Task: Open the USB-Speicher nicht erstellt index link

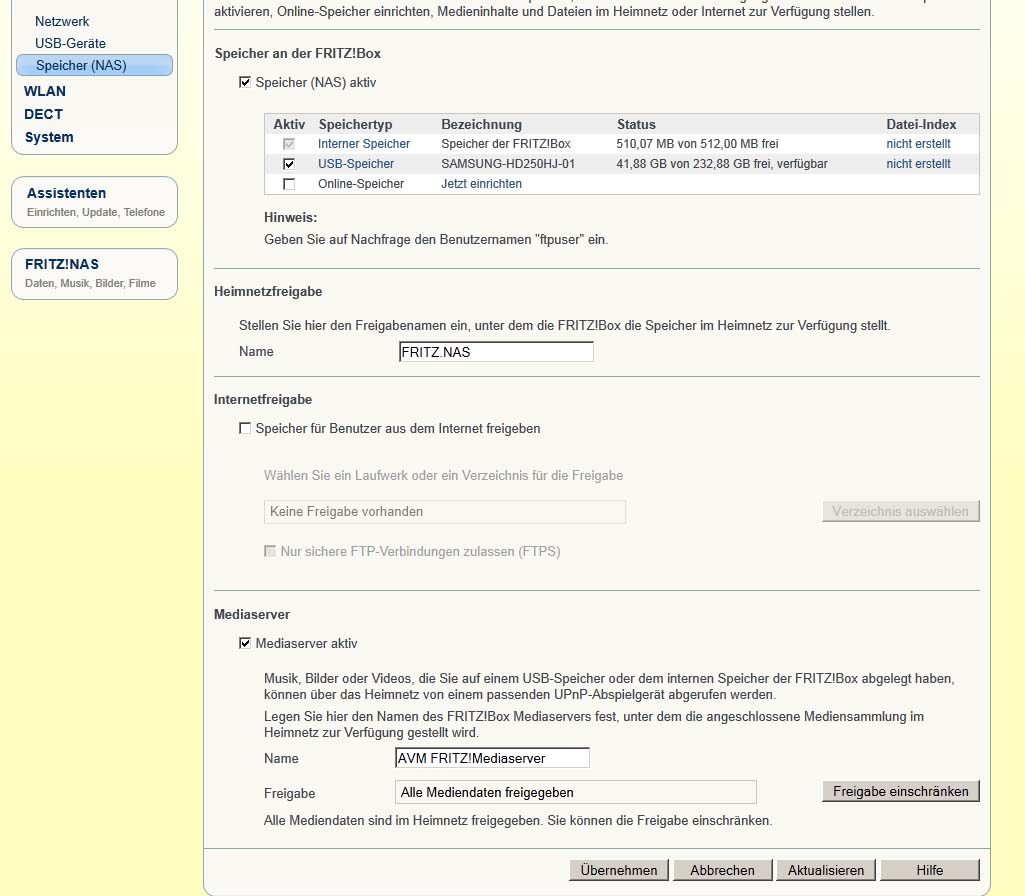Action: click(x=918, y=164)
